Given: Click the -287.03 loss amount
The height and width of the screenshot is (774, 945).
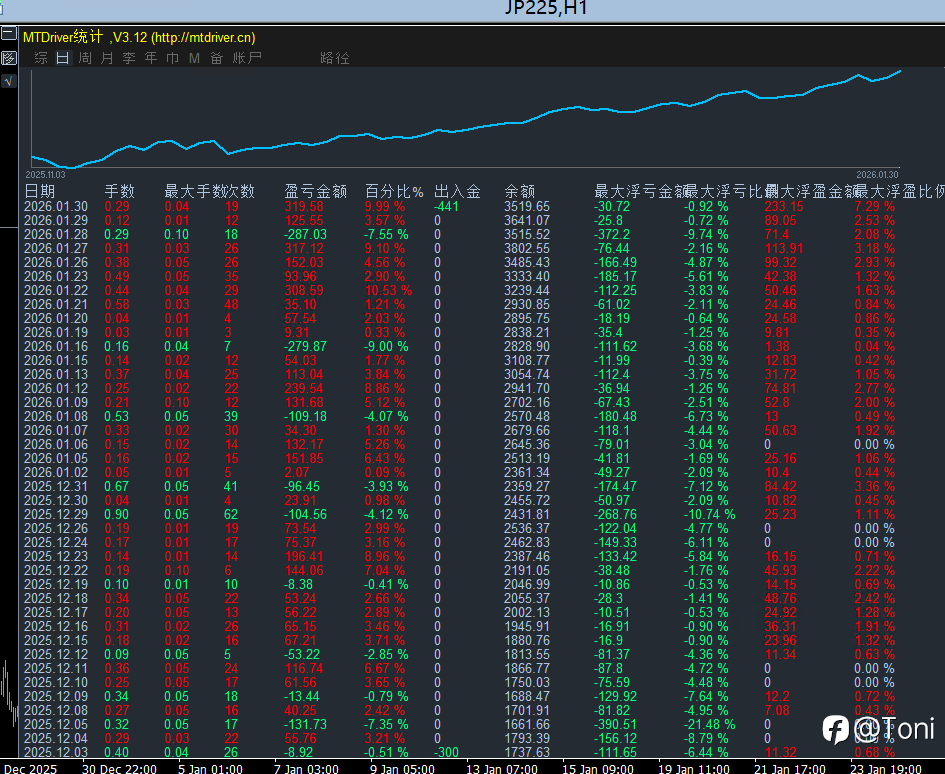Looking at the screenshot, I should 306,234.
